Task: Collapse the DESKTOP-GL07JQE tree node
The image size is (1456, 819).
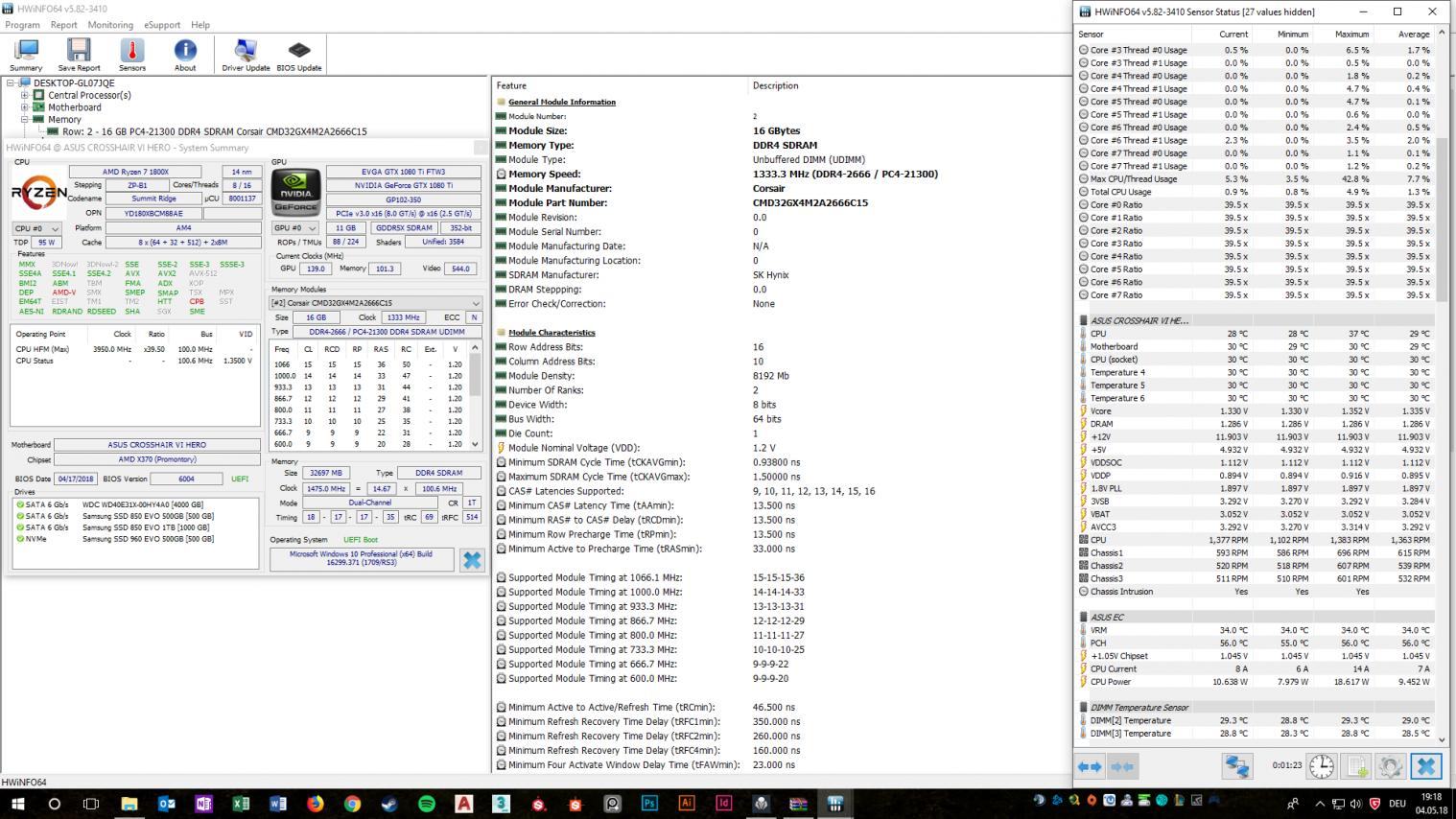Action: 11,83
